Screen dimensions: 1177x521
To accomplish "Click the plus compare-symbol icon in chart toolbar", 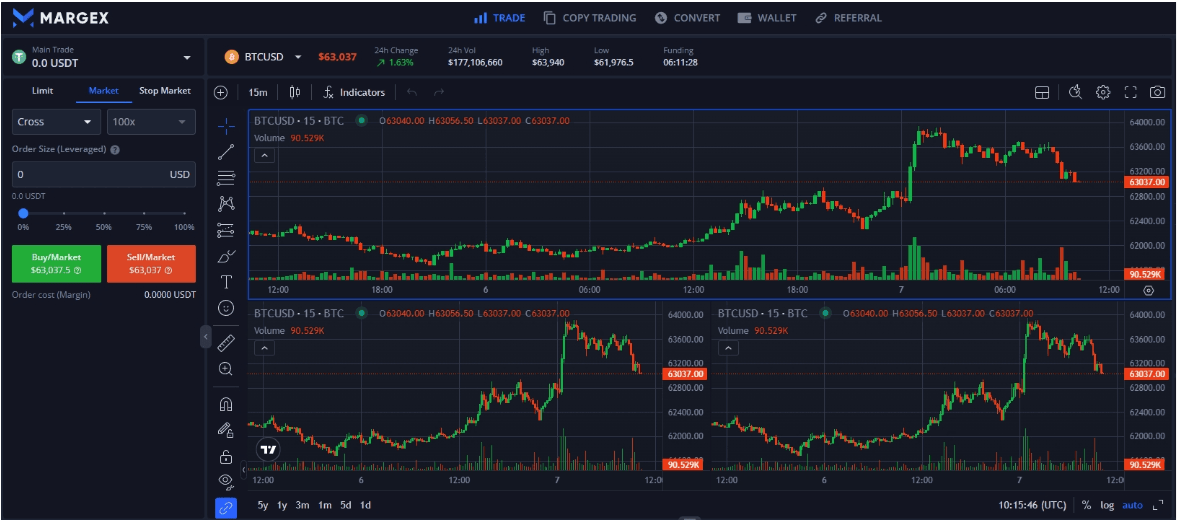I will 221,92.
